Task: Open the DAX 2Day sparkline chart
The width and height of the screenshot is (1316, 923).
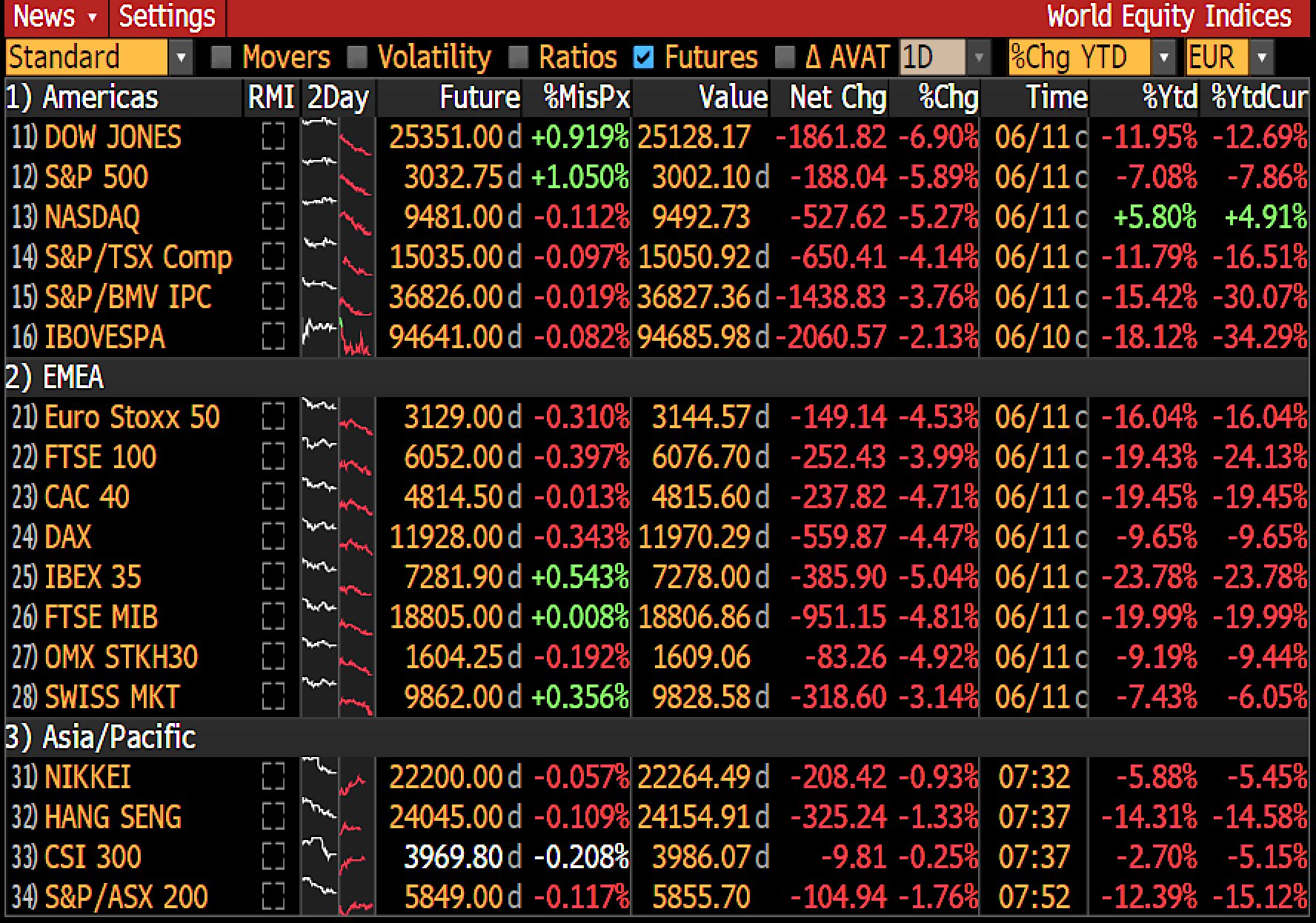Action: [x=338, y=537]
